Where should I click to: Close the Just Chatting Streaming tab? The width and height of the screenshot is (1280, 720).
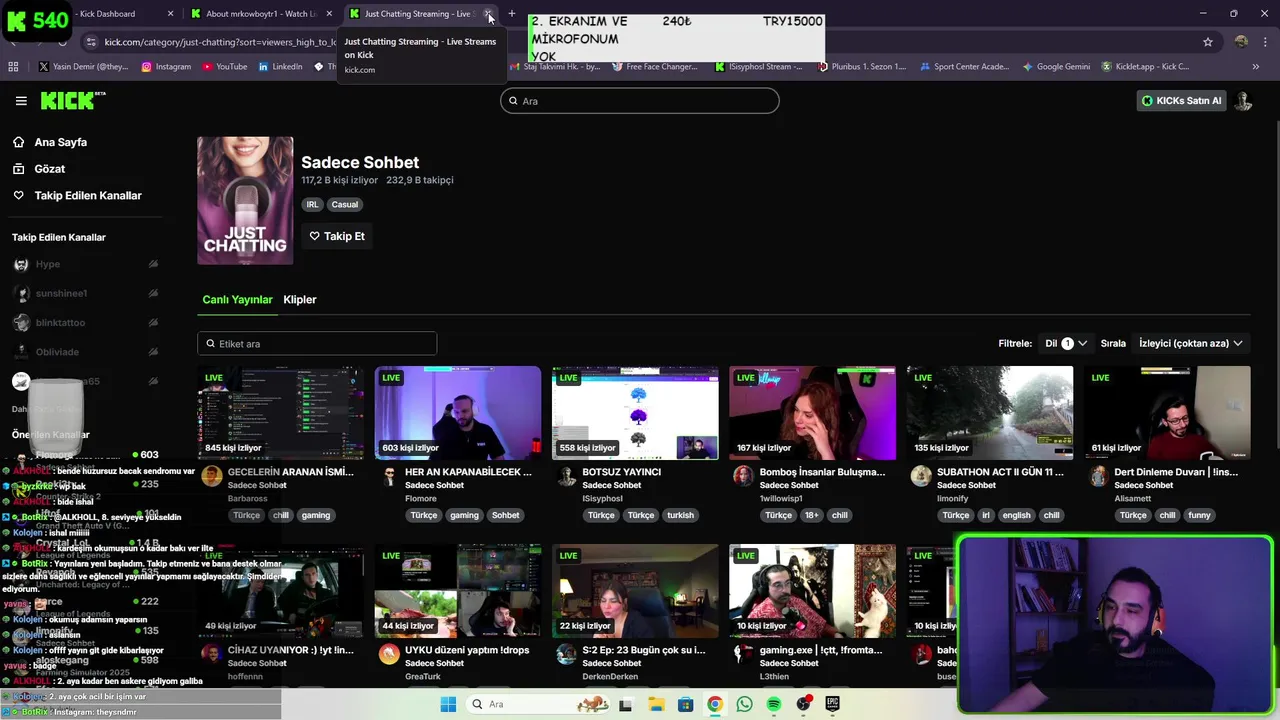(488, 14)
